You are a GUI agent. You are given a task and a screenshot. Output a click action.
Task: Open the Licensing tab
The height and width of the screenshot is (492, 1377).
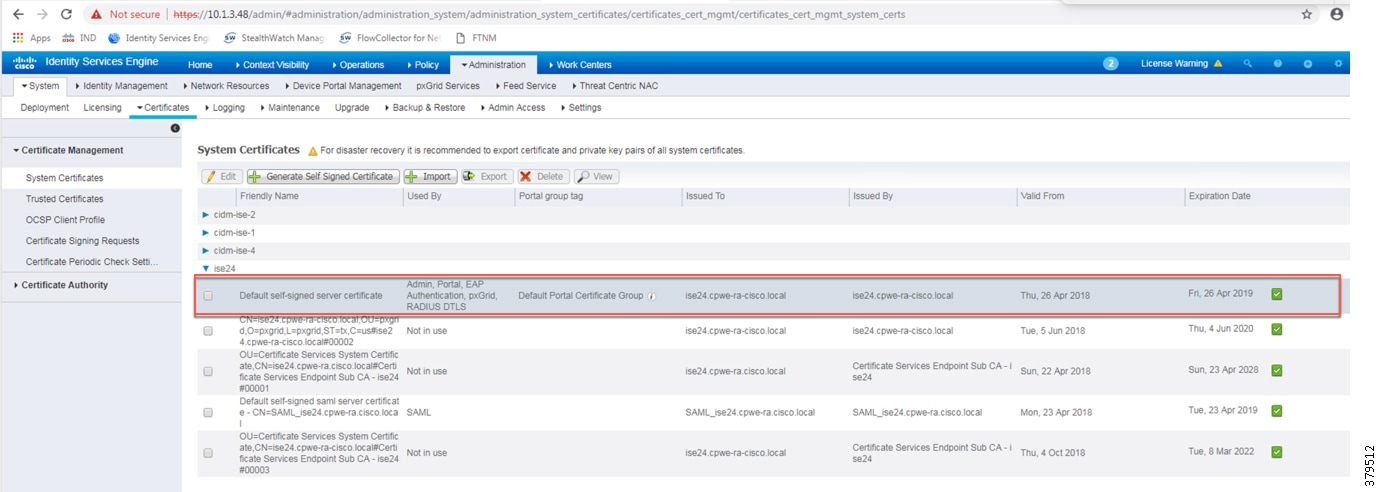coord(102,108)
